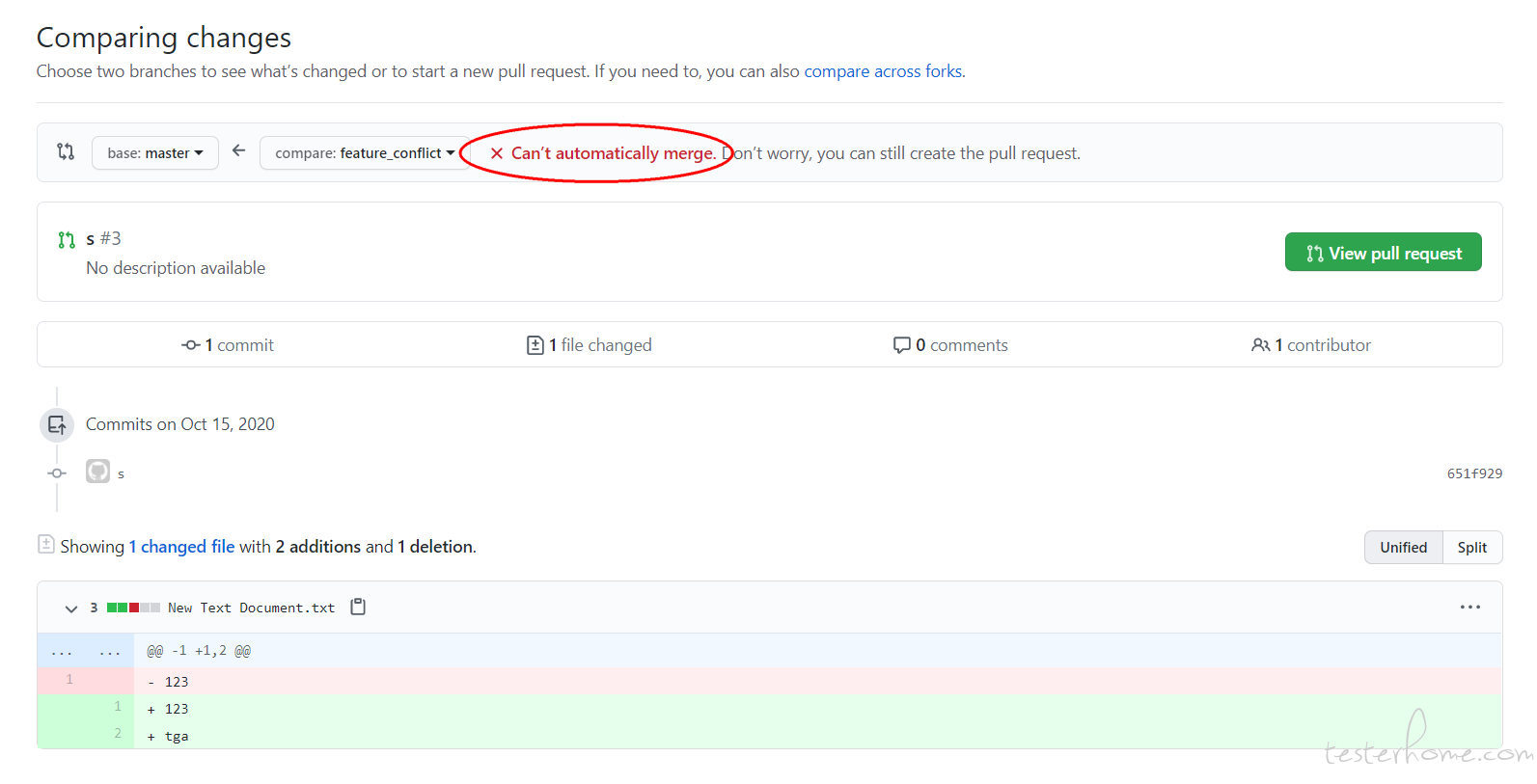Select the 1 contributor tab

(x=1311, y=345)
